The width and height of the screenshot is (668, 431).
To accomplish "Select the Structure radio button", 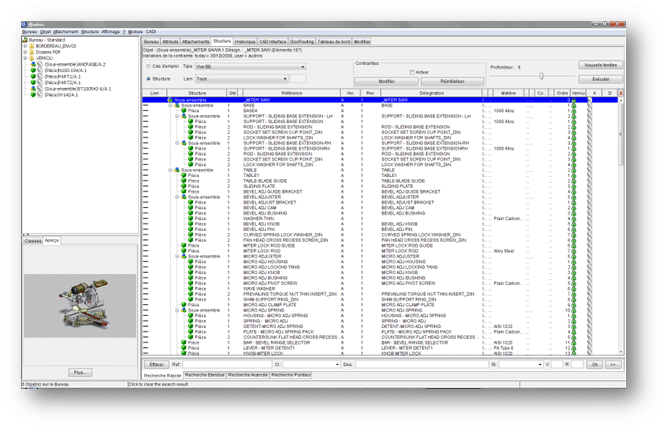I will [x=148, y=79].
